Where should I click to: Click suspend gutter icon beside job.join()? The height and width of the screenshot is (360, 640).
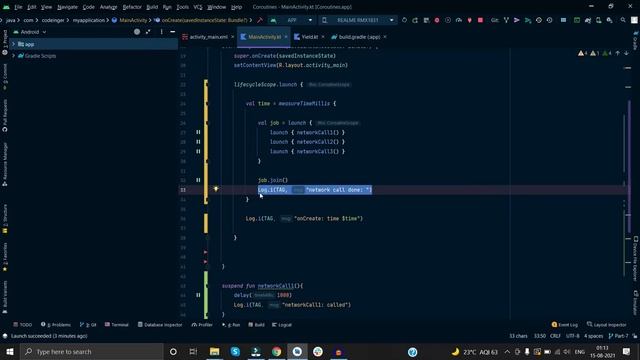(198, 180)
